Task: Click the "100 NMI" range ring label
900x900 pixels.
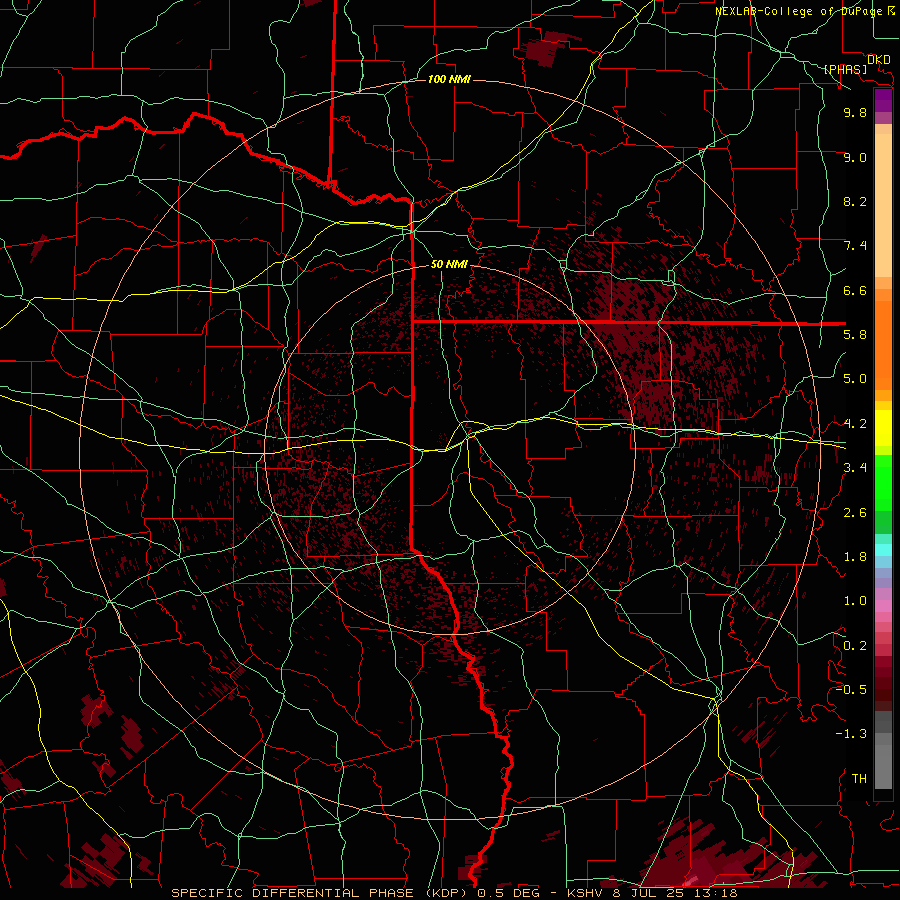Action: (449, 79)
